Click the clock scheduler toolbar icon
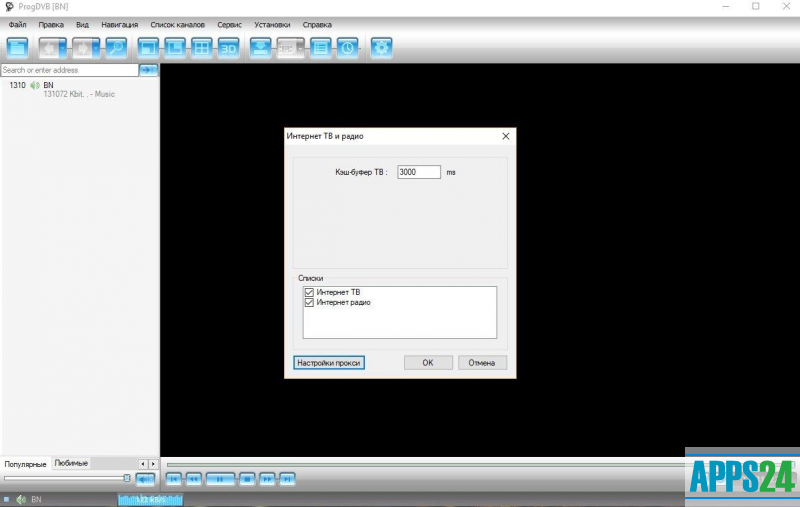The width and height of the screenshot is (800, 507). tap(346, 47)
